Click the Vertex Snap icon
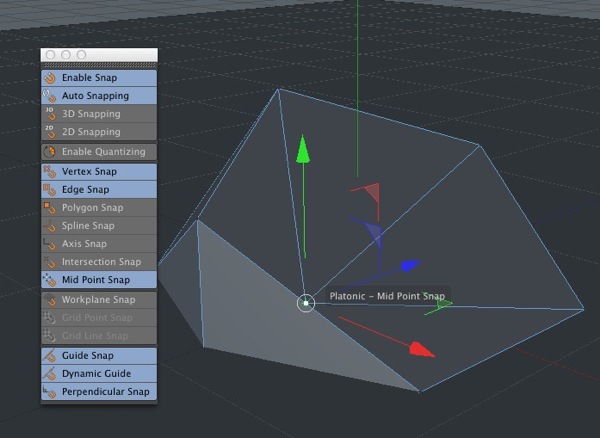The height and width of the screenshot is (438, 600). point(50,171)
